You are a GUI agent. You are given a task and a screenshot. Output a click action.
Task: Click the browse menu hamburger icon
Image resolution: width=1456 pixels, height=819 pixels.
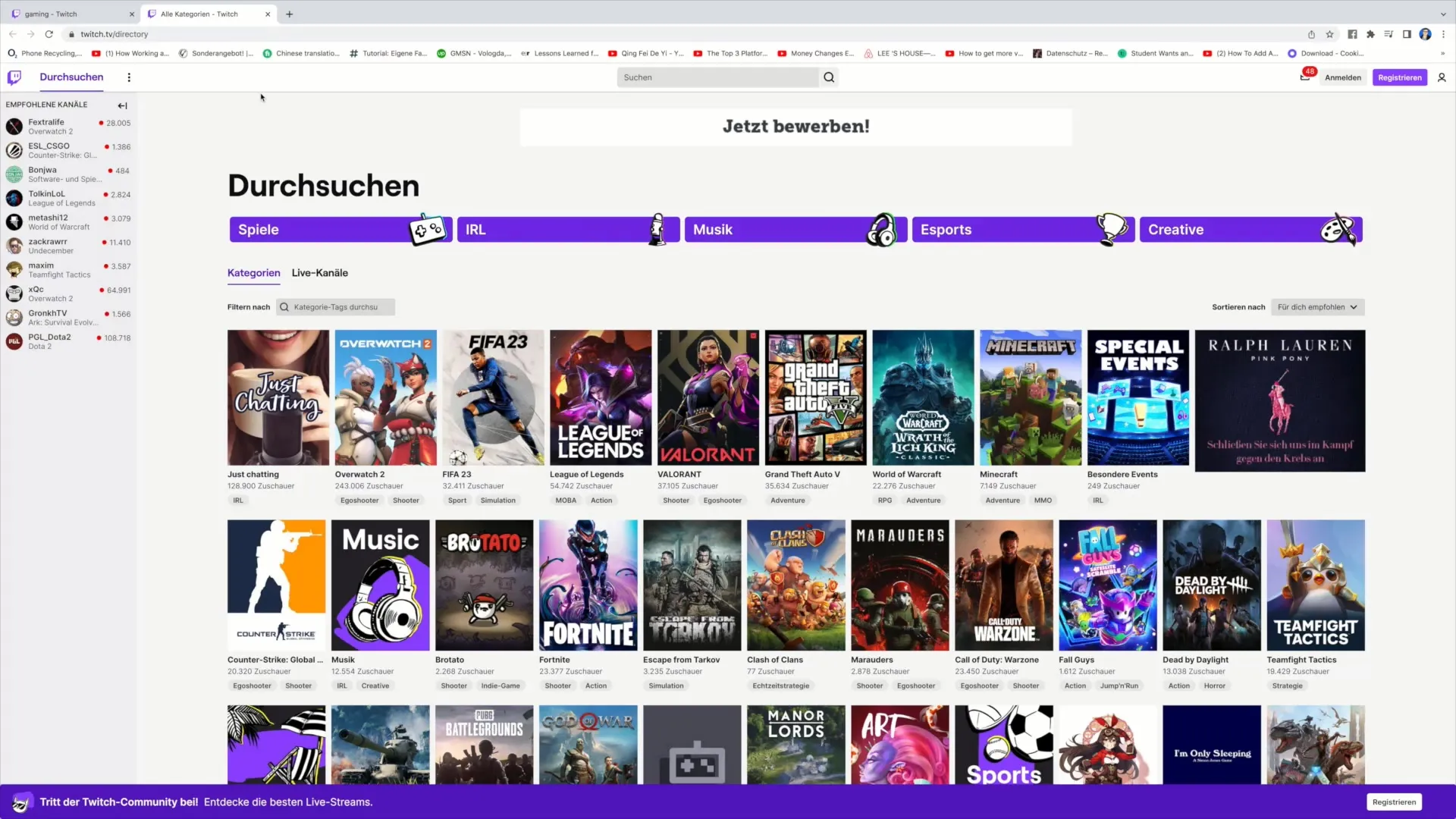[128, 77]
